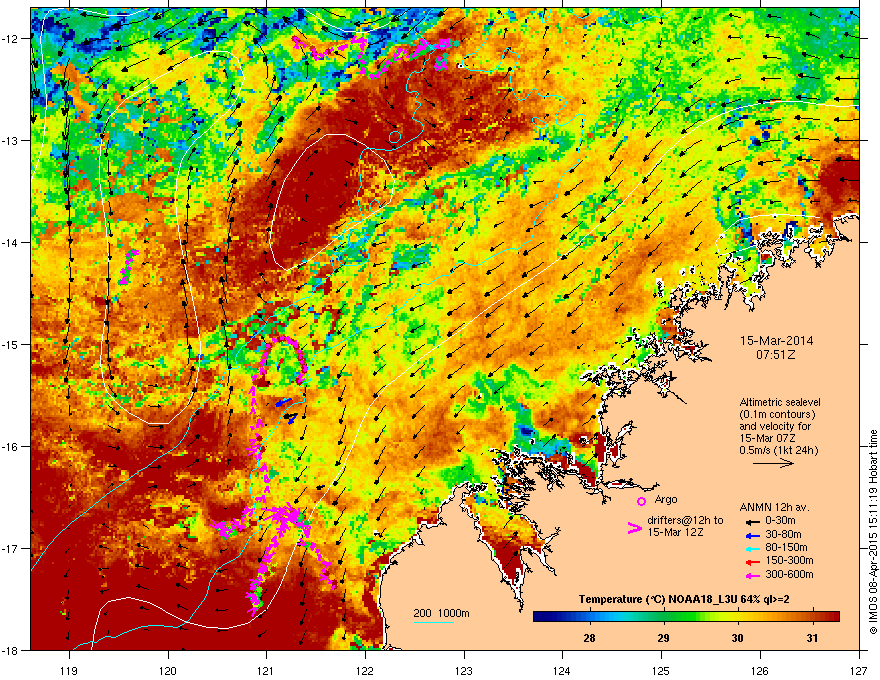The image size is (880, 680).
Task: Click the magenta drifter cluster near 119.6E -14.2
Action: [x=129, y=267]
